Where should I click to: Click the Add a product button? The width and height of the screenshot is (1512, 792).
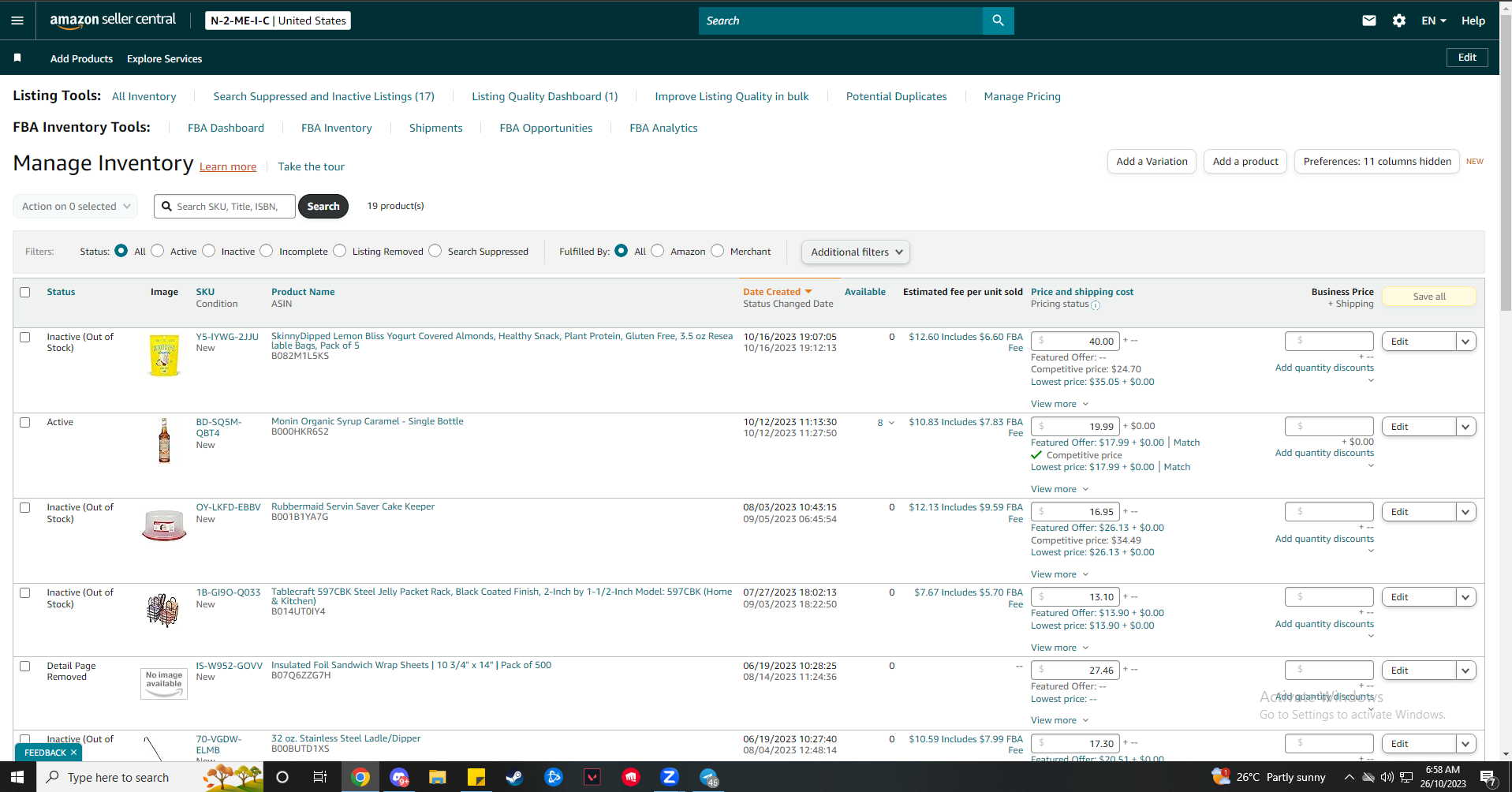click(x=1245, y=162)
